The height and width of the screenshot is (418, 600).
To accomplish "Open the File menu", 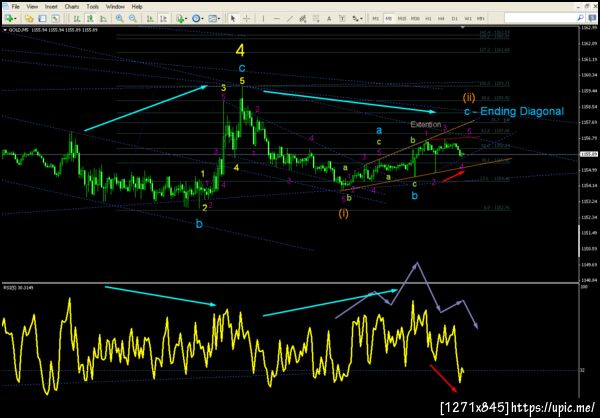I will (16, 7).
